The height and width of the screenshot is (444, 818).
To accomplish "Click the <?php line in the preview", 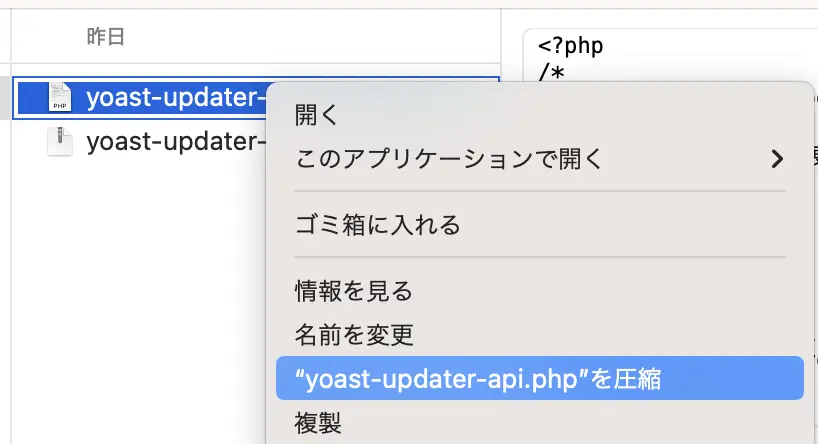I will click(x=570, y=46).
